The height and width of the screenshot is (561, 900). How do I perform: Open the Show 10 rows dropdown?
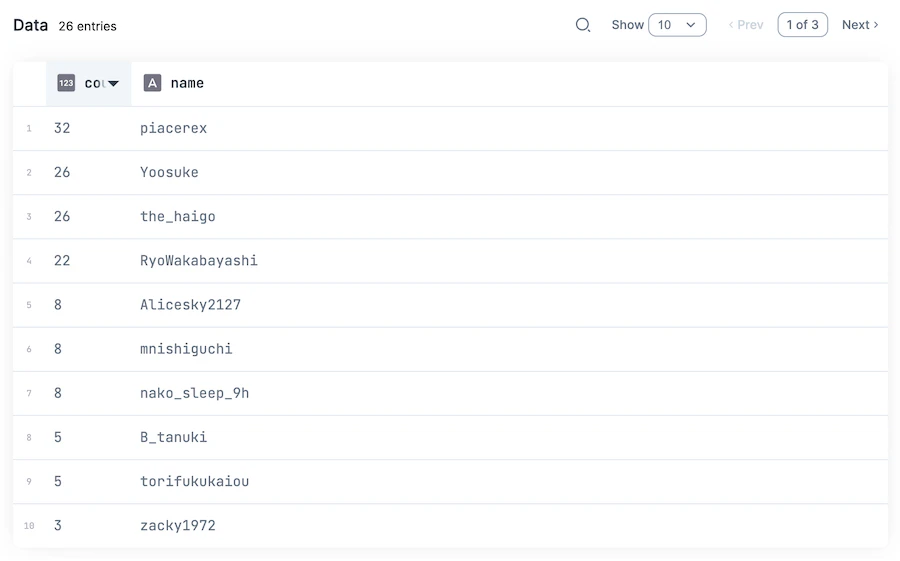tap(677, 25)
